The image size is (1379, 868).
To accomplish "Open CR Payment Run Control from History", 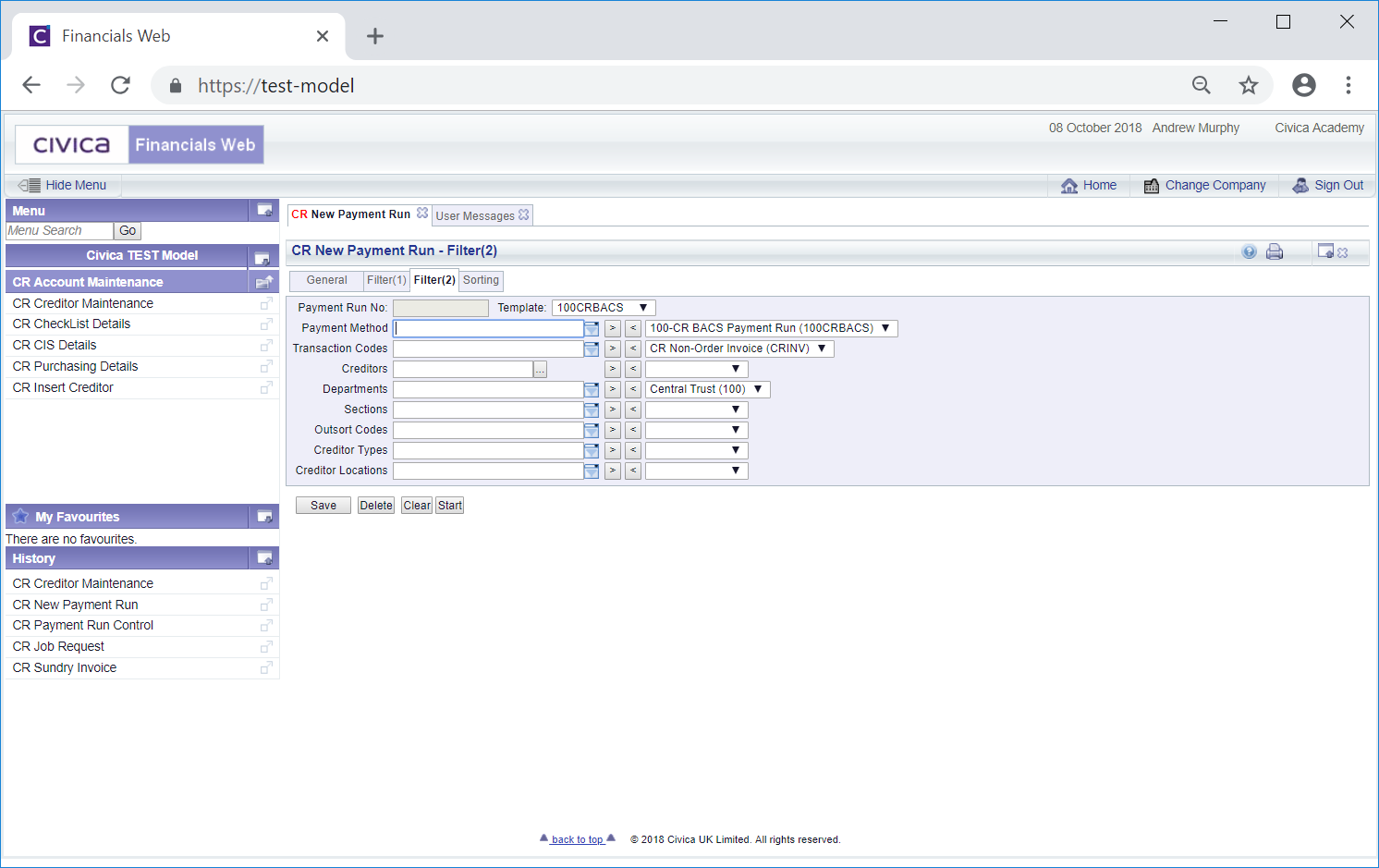I will point(83,625).
